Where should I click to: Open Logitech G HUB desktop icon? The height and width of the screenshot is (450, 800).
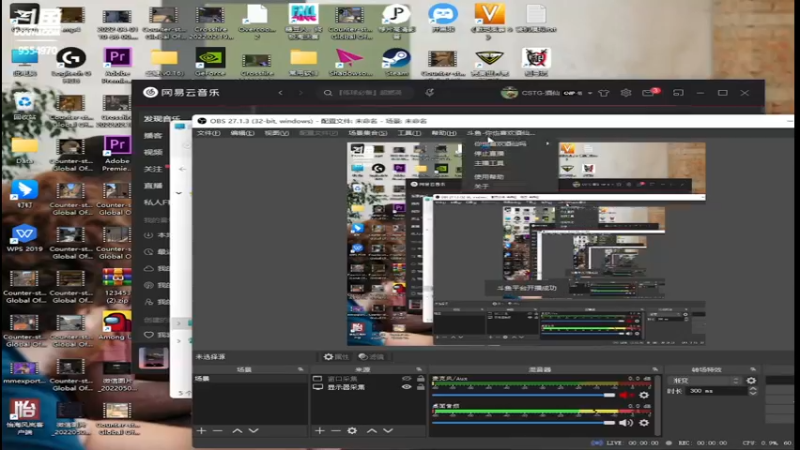tap(71, 65)
